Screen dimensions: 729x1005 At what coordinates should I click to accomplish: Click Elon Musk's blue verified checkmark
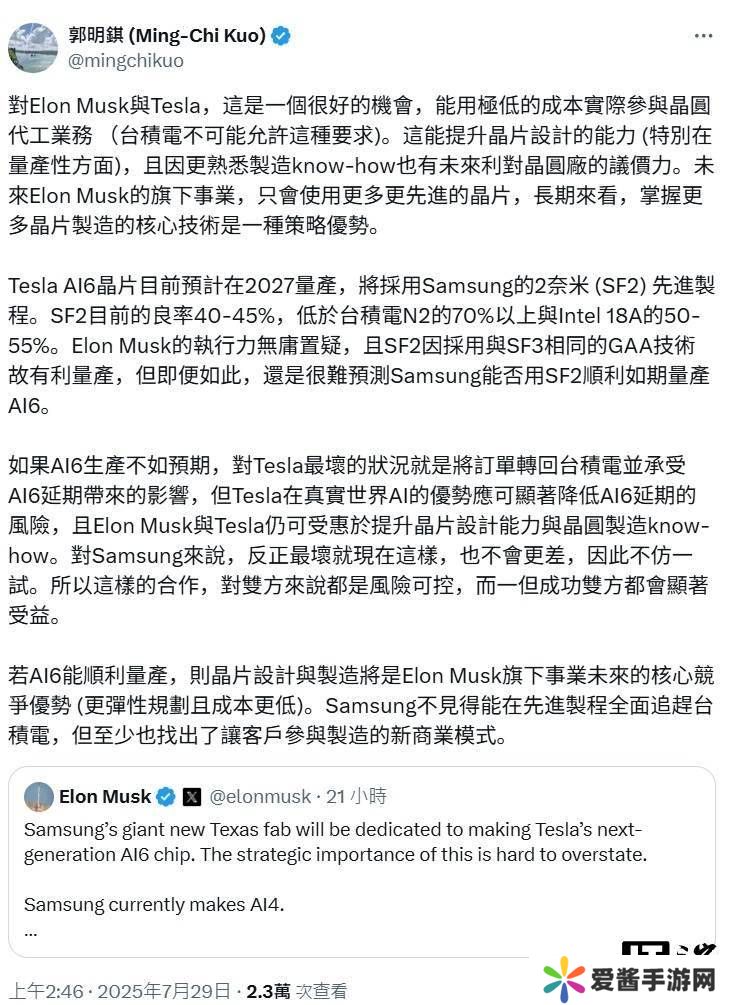tap(166, 797)
